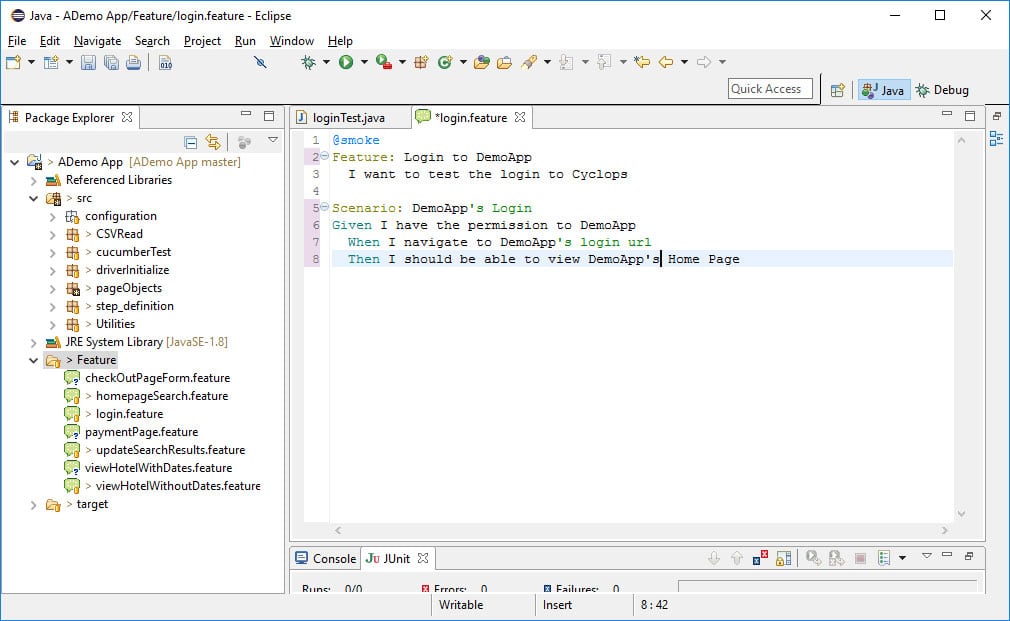This screenshot has width=1010, height=621.
Task: Click the New file toolbar icon
Action: click(x=14, y=62)
